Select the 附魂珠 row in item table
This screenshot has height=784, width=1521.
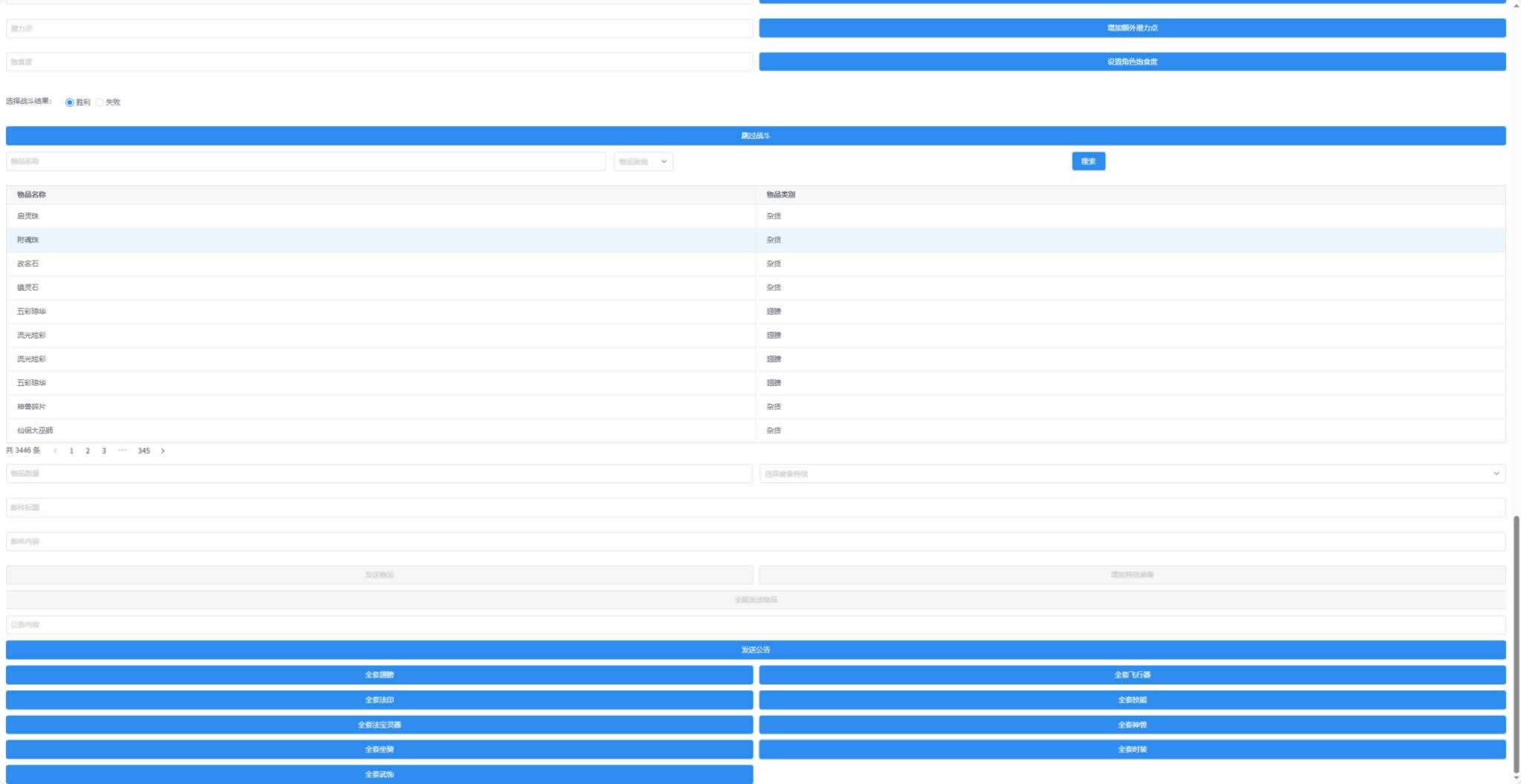click(755, 240)
